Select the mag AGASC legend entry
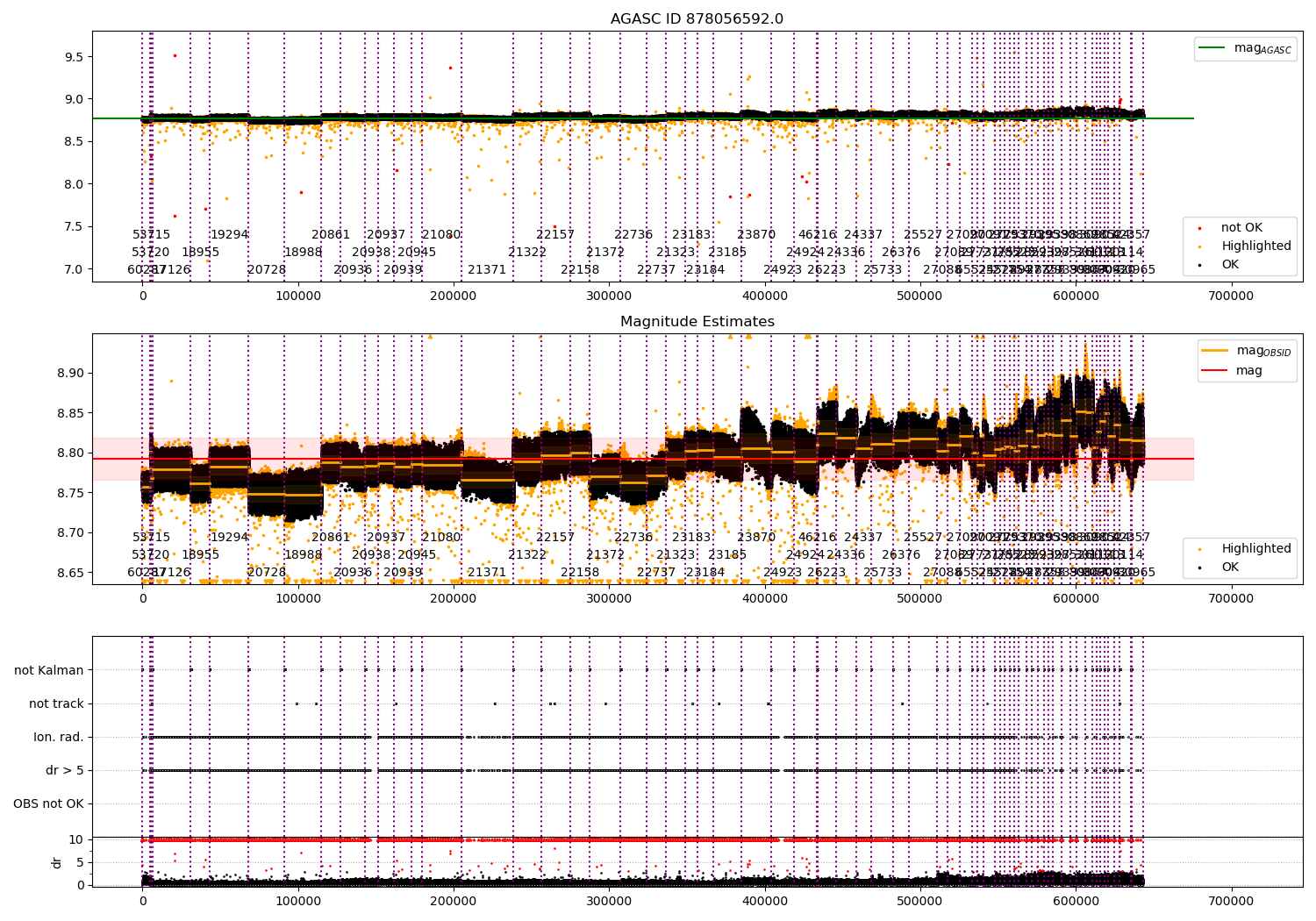This screenshot has height=921, width=1316. pos(1245,48)
